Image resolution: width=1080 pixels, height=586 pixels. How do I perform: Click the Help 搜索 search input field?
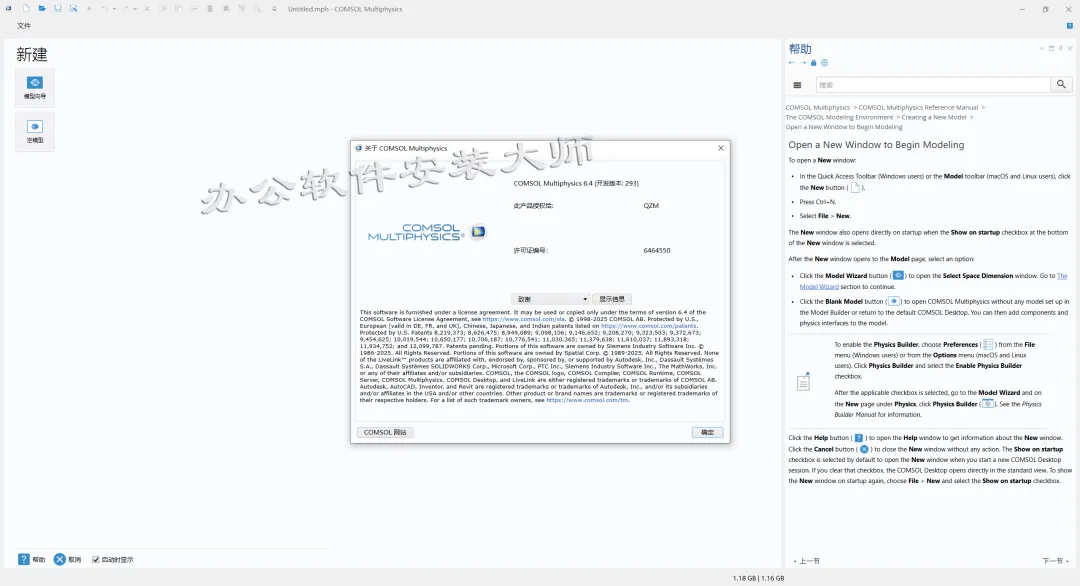[x=933, y=85]
